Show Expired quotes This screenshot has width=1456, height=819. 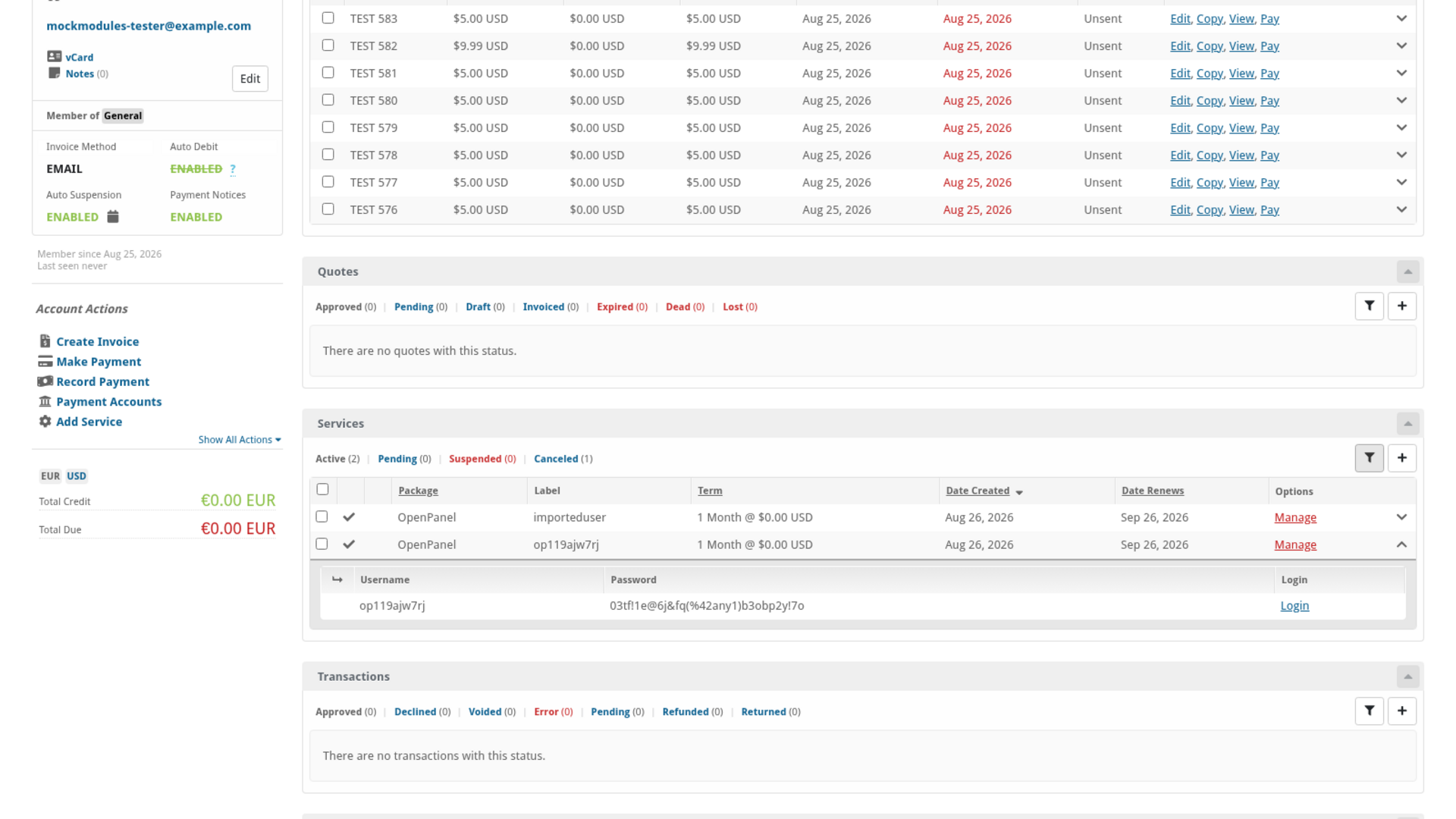click(x=622, y=307)
